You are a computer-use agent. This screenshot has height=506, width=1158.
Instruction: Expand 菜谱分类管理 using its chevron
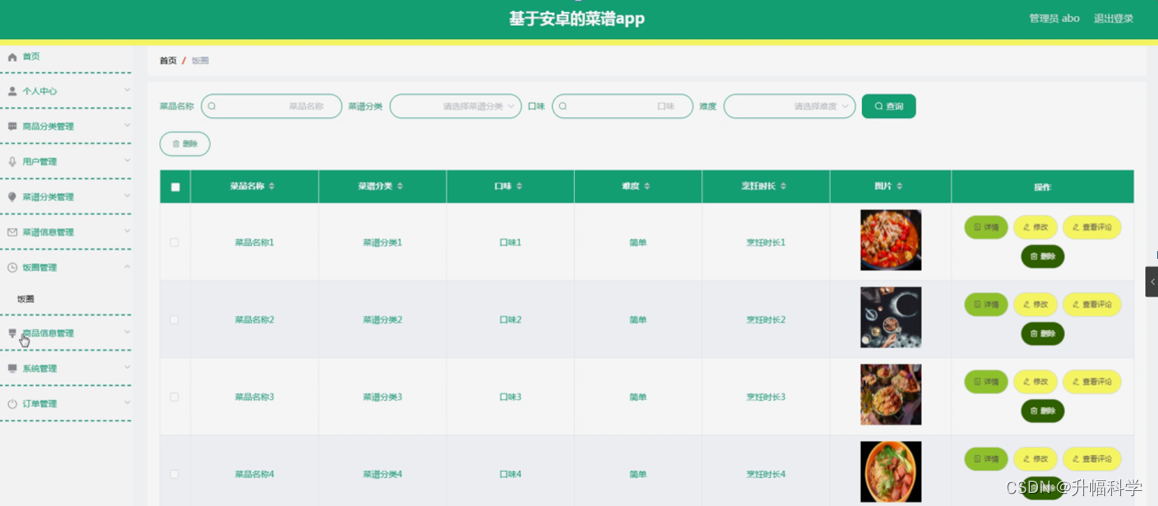(127, 196)
